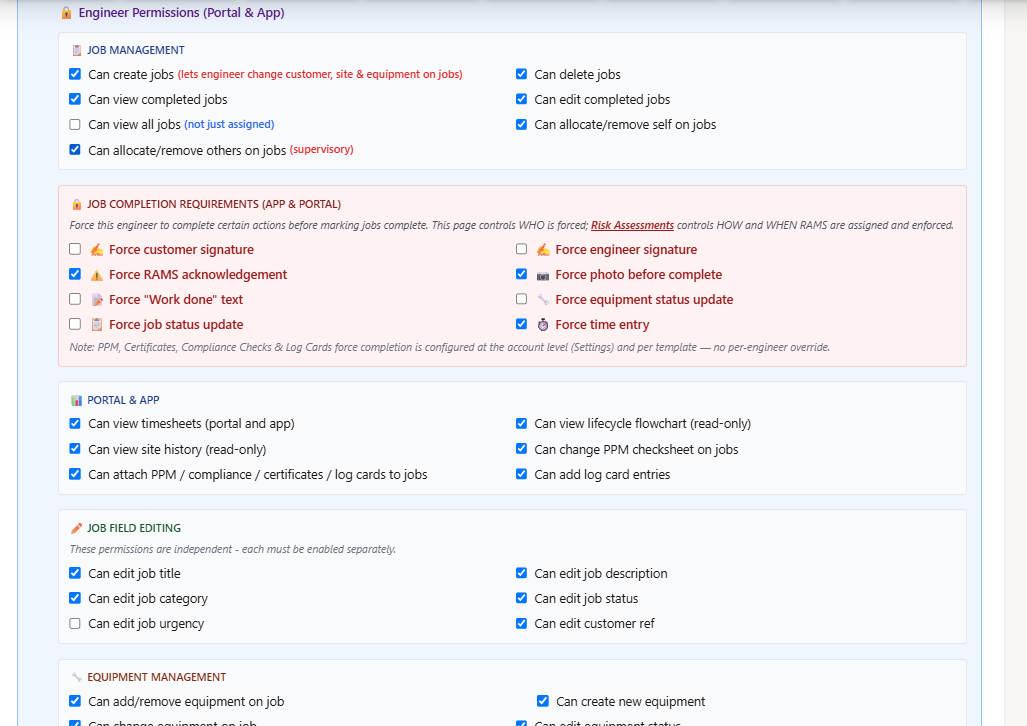Click the JOB FIELD EDITING section heading

(x=134, y=528)
